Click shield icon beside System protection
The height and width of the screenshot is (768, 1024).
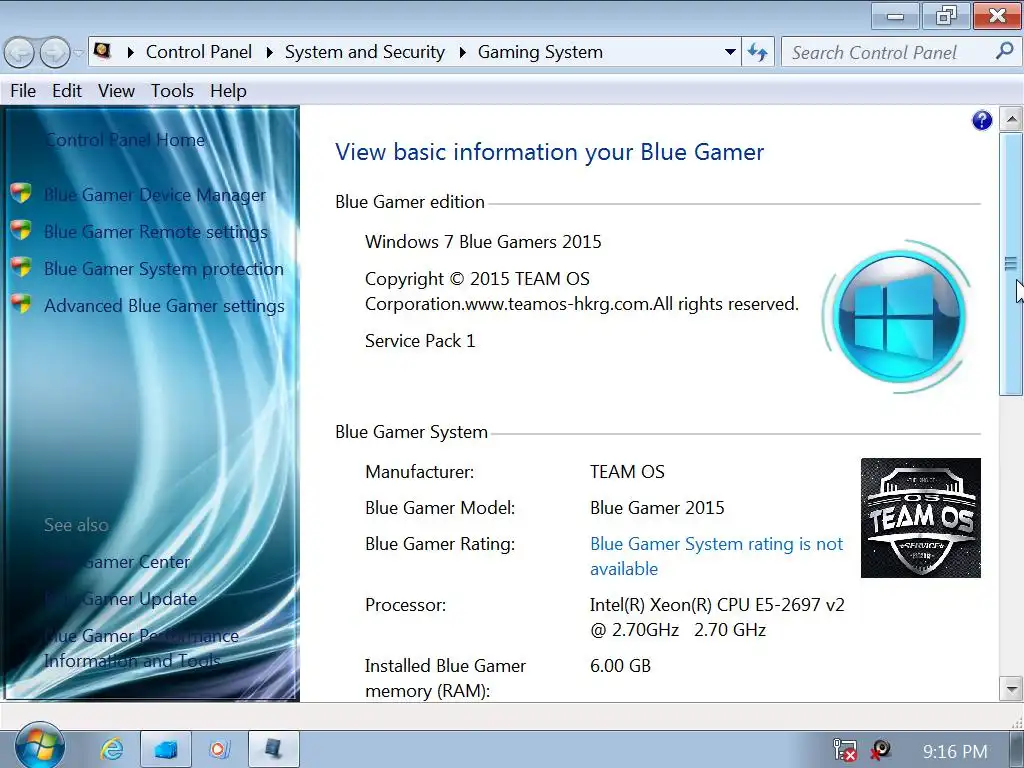point(21,267)
